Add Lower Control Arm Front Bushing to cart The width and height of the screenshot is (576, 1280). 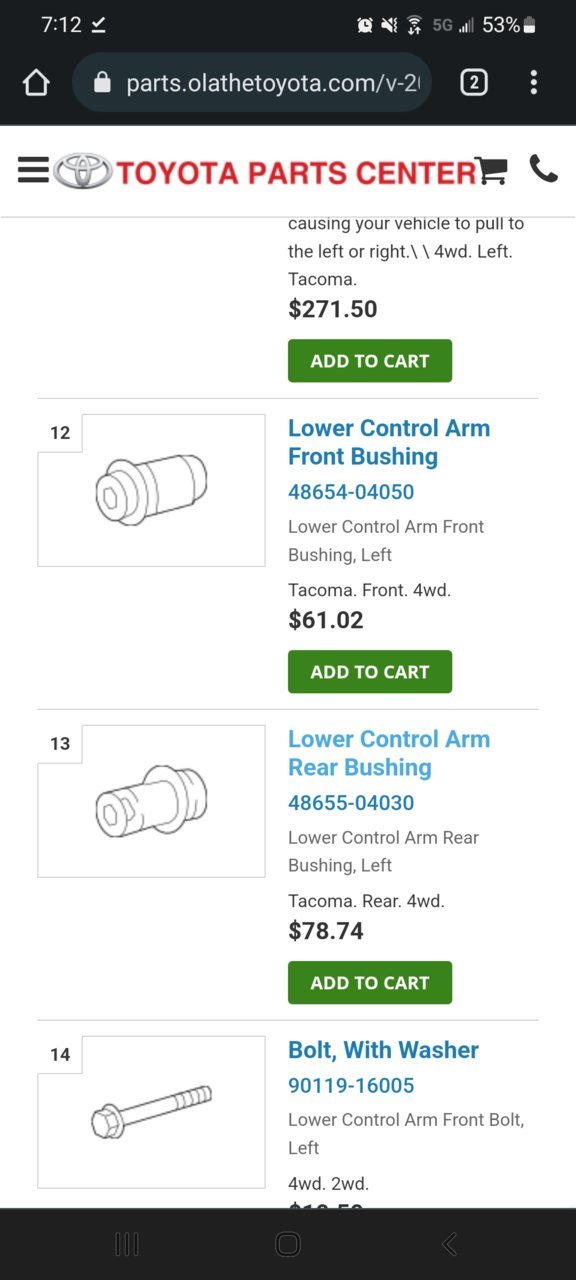(370, 672)
